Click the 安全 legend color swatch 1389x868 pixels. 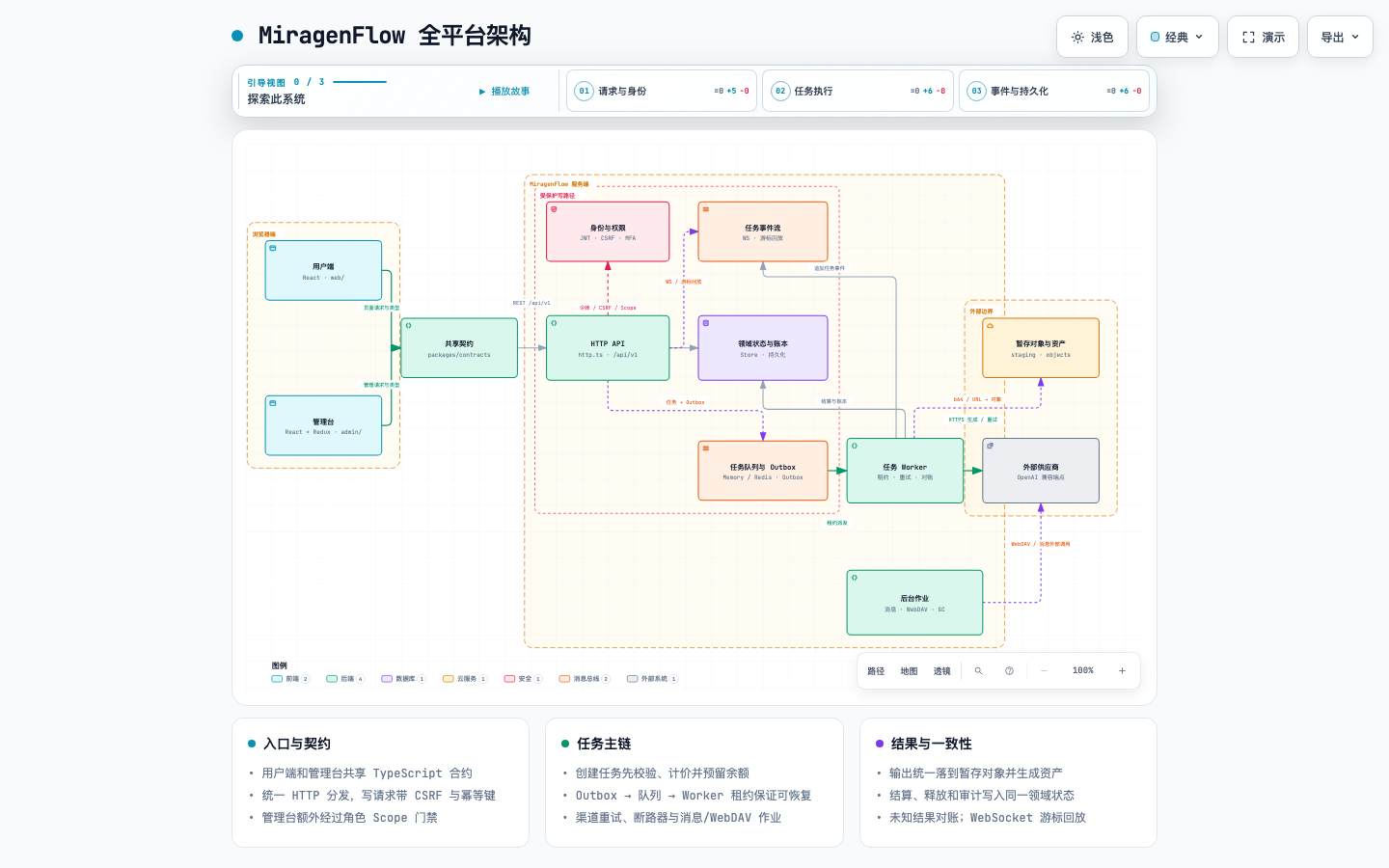coord(509,679)
